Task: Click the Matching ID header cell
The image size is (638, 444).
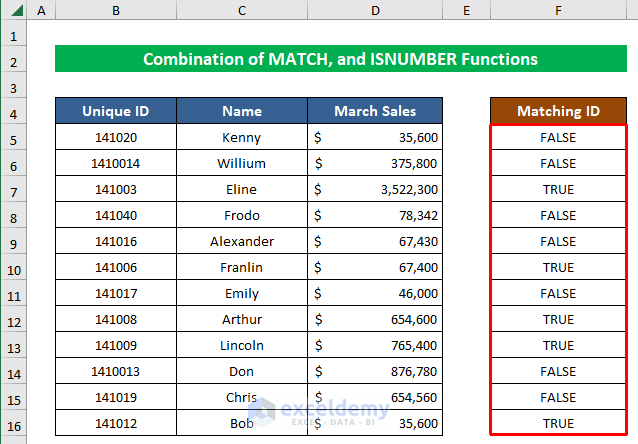Action: [558, 111]
